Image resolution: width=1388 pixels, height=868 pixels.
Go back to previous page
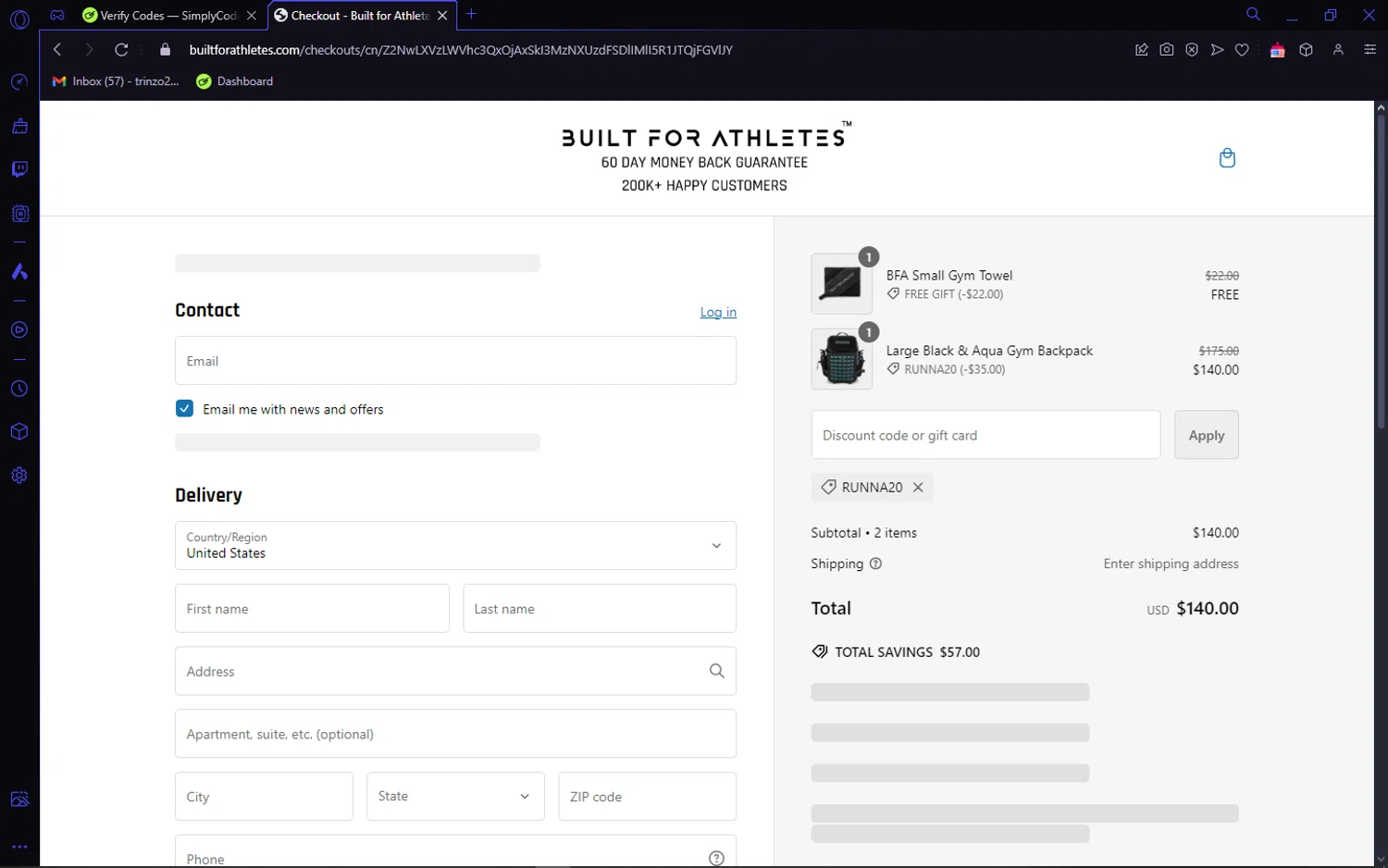[57, 50]
